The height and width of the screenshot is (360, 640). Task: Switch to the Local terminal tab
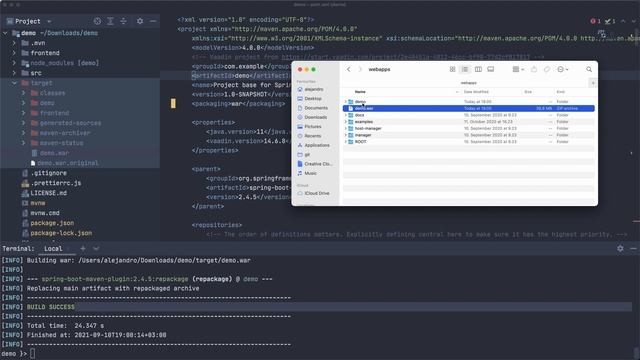(53, 249)
